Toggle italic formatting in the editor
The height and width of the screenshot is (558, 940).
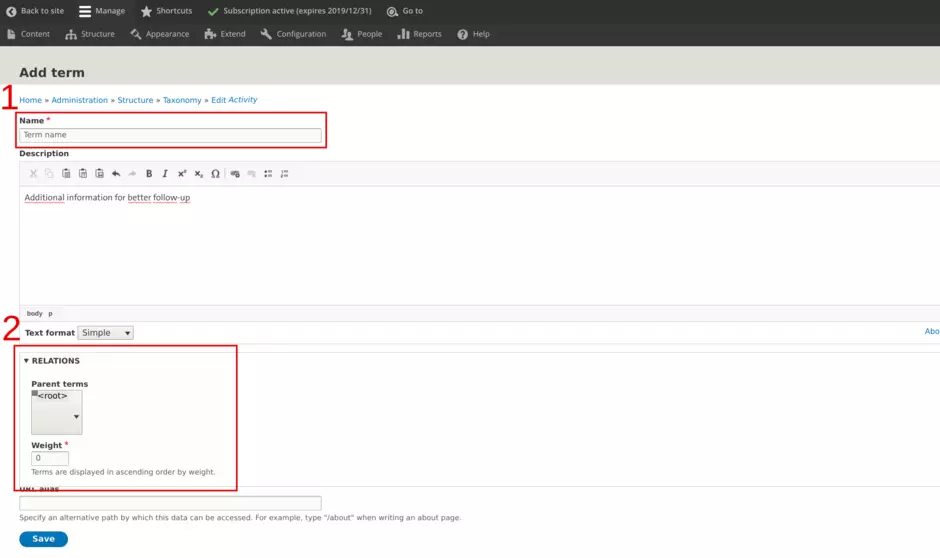[x=165, y=174]
